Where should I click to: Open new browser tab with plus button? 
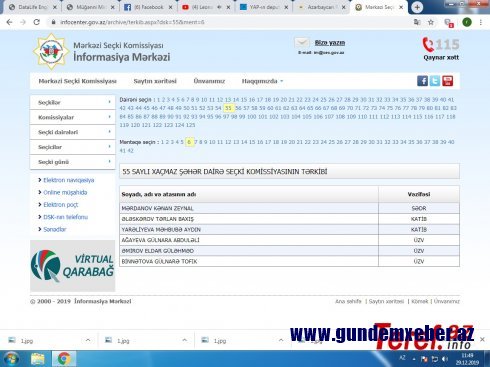tap(417, 7)
